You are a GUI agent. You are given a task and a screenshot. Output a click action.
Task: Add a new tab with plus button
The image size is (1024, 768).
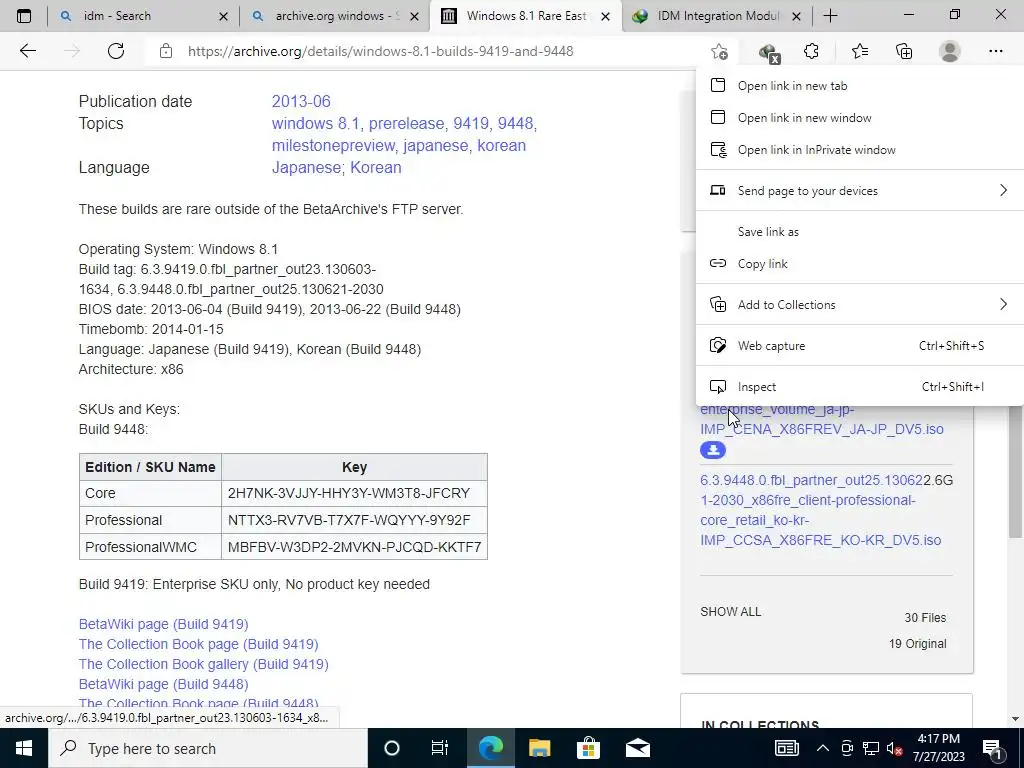point(830,16)
